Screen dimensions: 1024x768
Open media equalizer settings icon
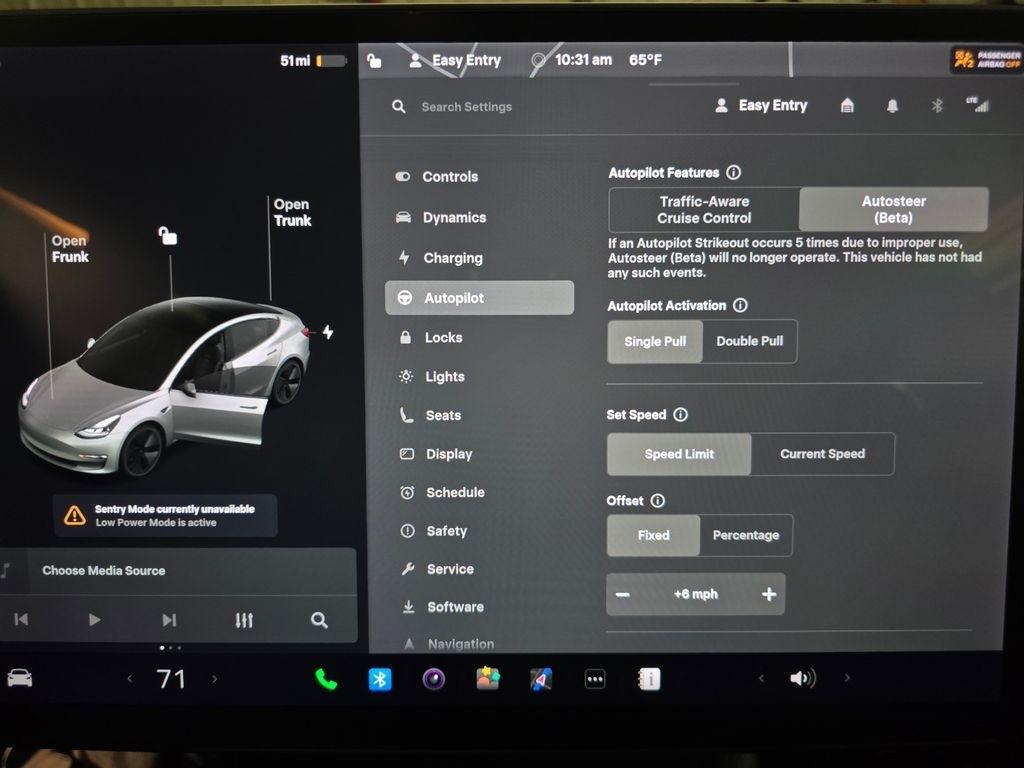click(x=244, y=620)
